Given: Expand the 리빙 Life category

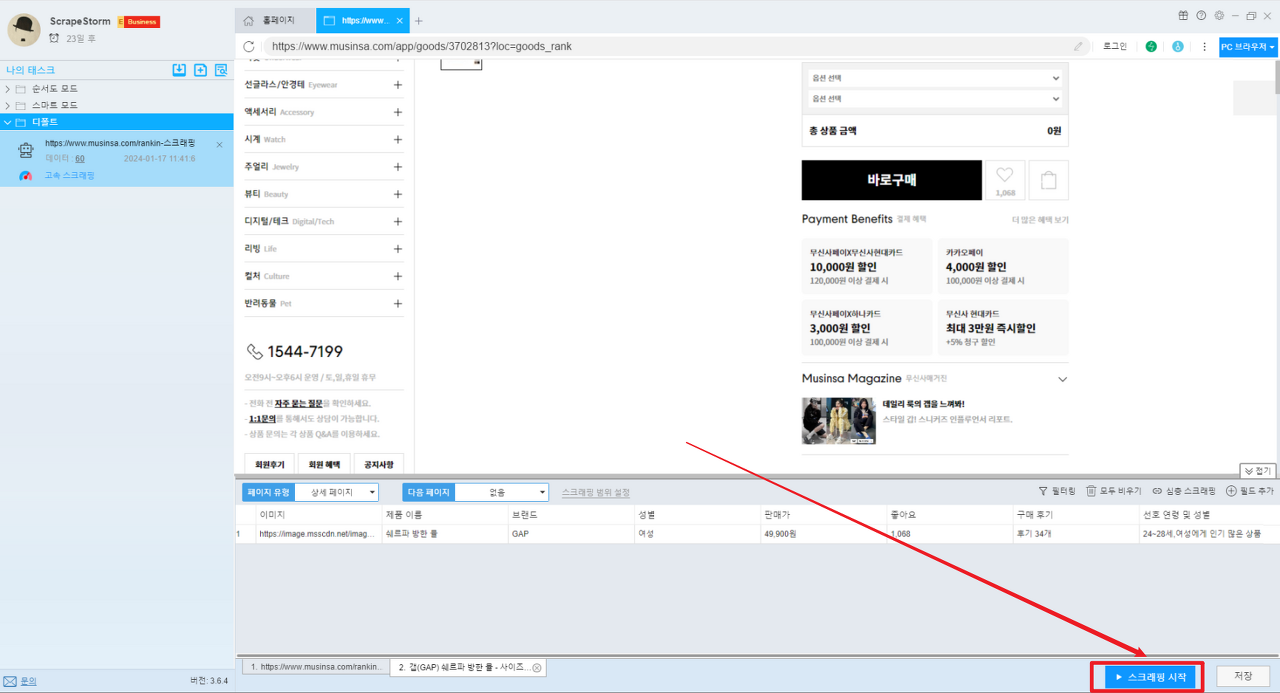Looking at the screenshot, I should tap(398, 248).
